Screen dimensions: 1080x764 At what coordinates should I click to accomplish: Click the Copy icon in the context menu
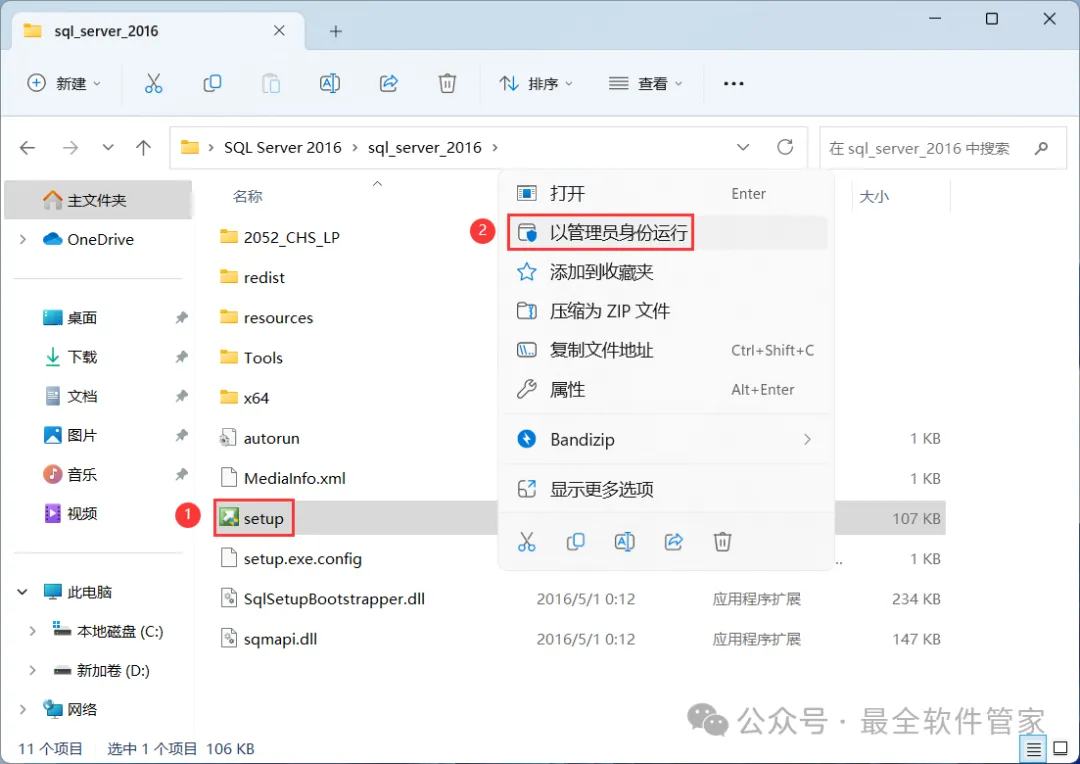(575, 541)
